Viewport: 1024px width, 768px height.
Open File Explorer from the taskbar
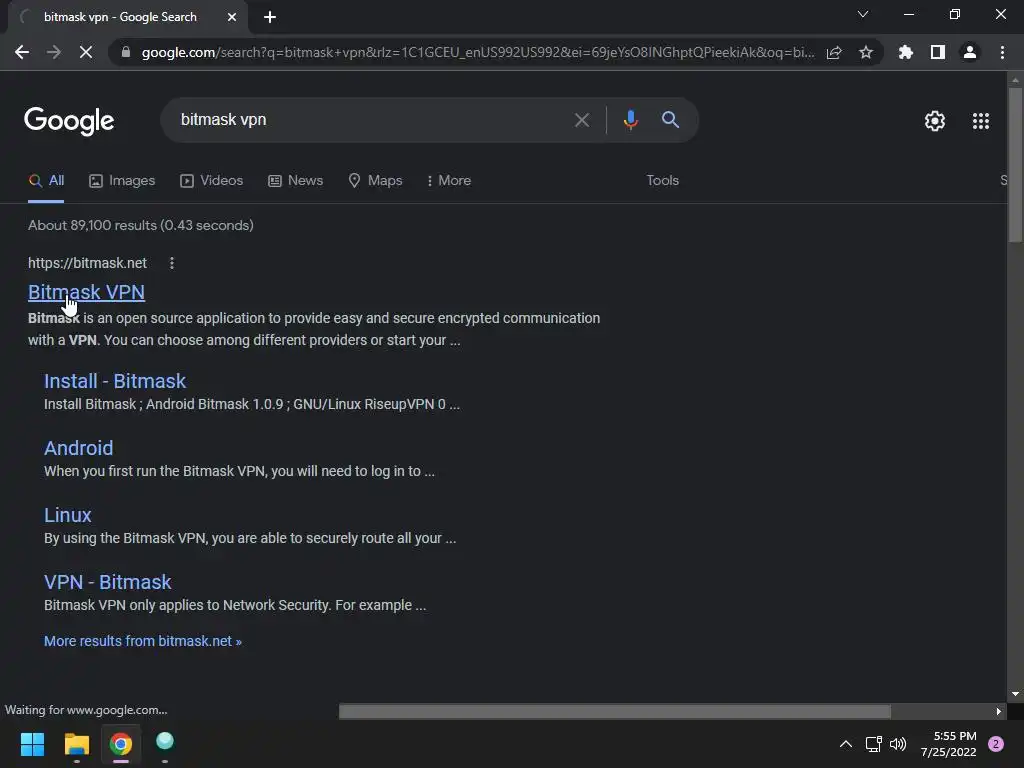(x=76, y=744)
